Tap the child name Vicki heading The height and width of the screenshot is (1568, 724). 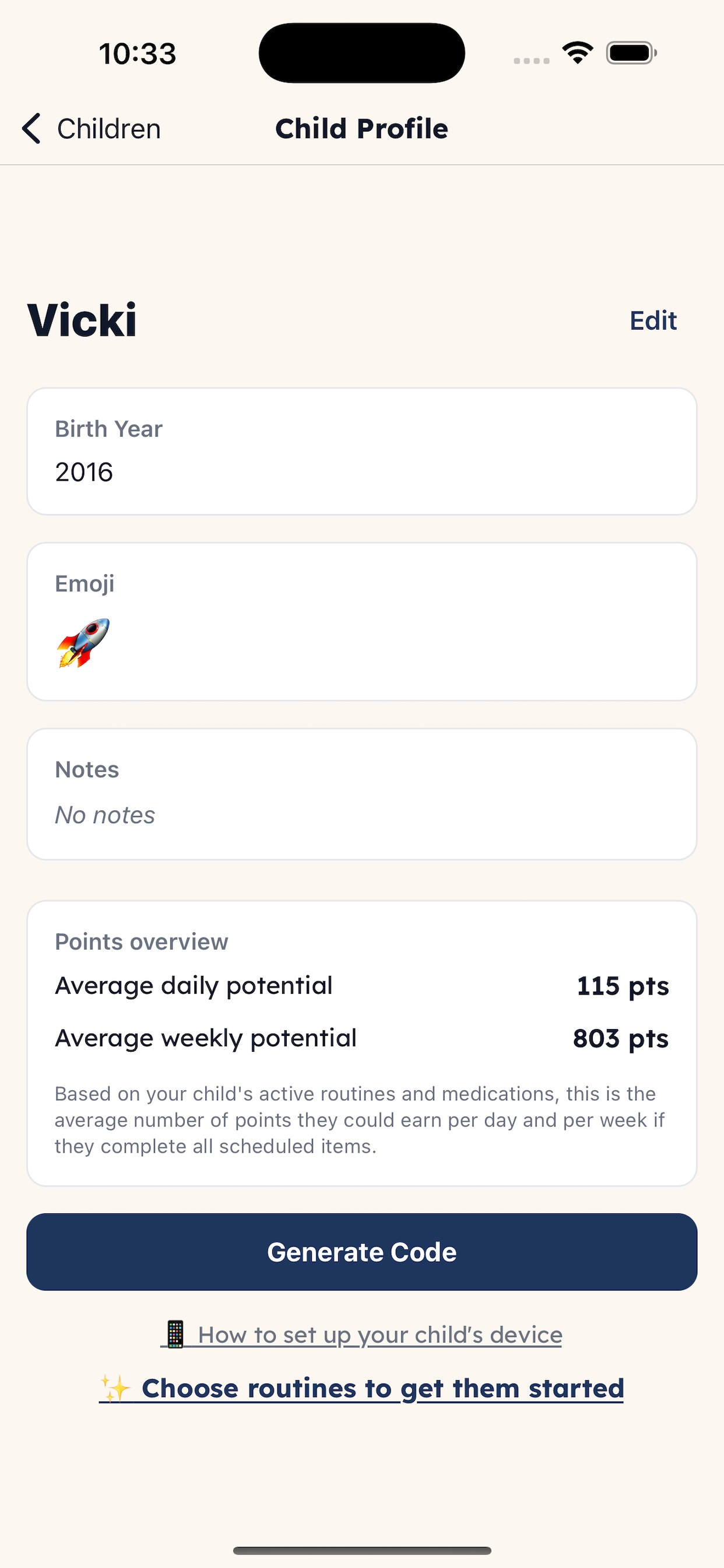click(x=82, y=320)
